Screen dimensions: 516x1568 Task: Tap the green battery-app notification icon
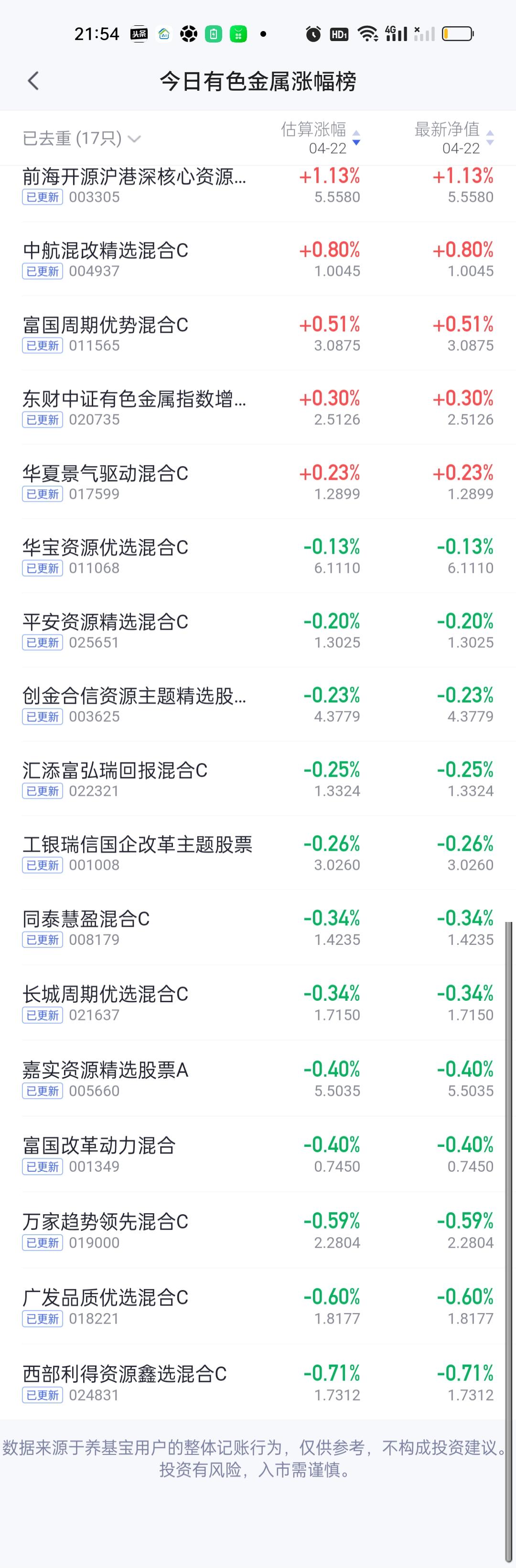(x=213, y=34)
